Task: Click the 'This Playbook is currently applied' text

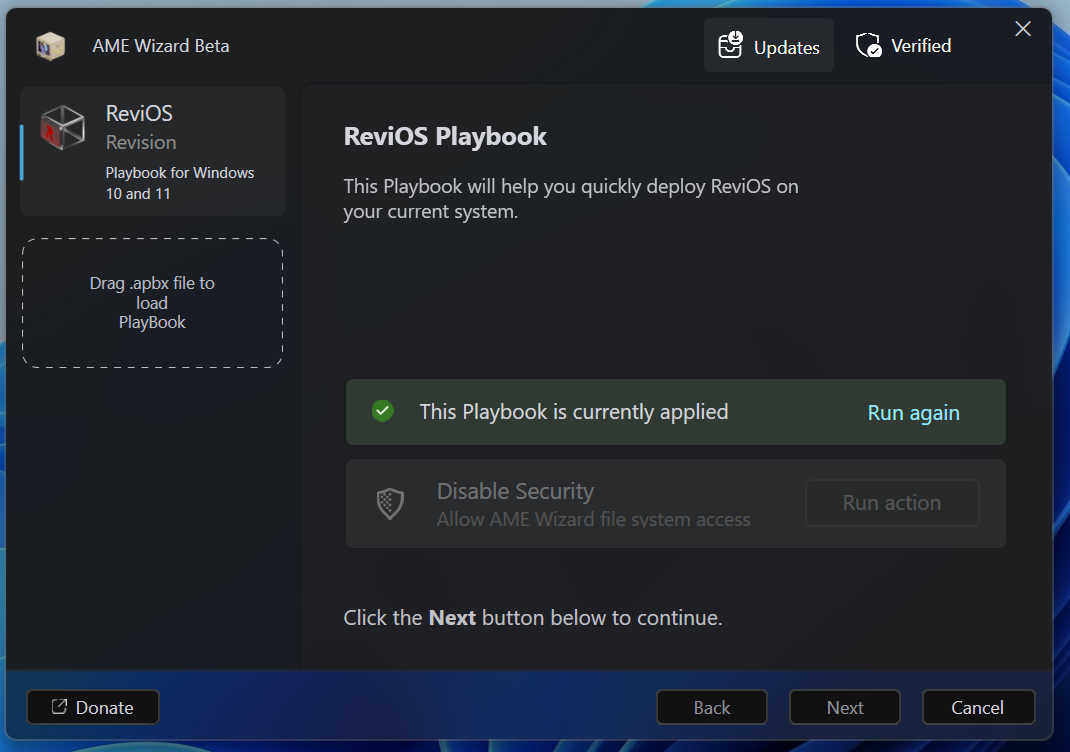Action: pos(574,411)
